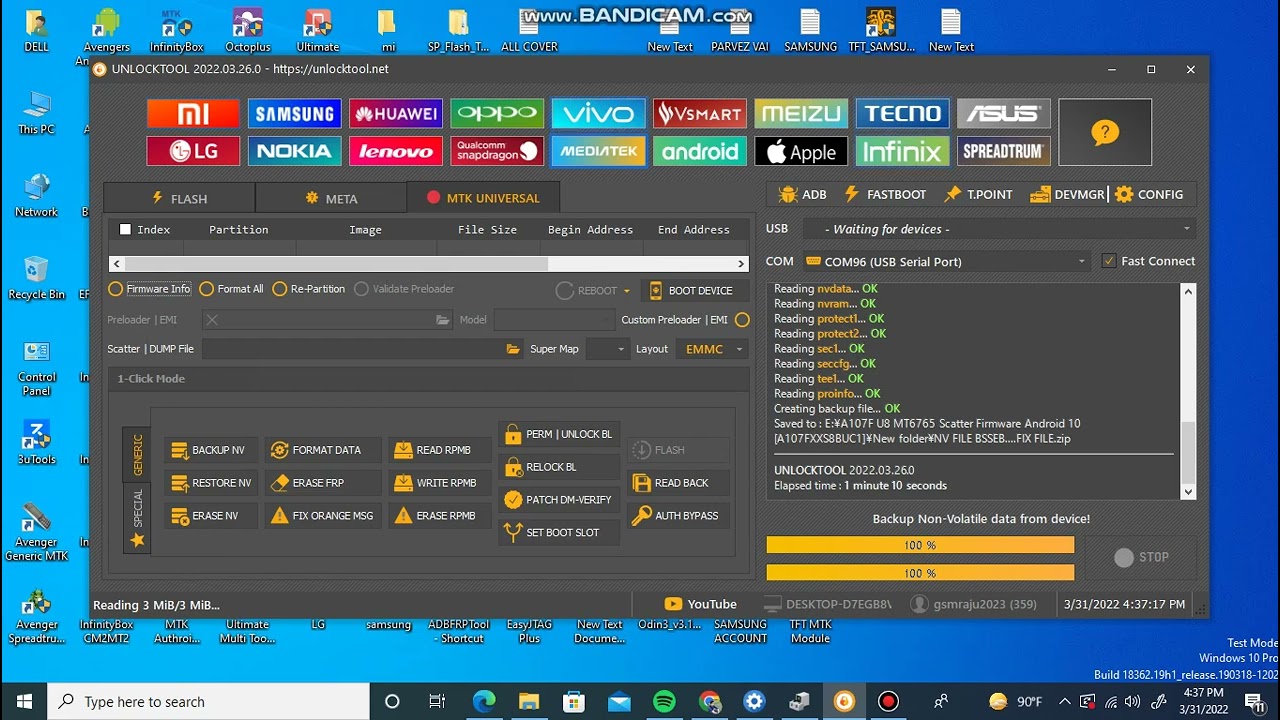Select the Qualcomm Snapdragon logo
This screenshot has height=720, width=1280.
(497, 151)
